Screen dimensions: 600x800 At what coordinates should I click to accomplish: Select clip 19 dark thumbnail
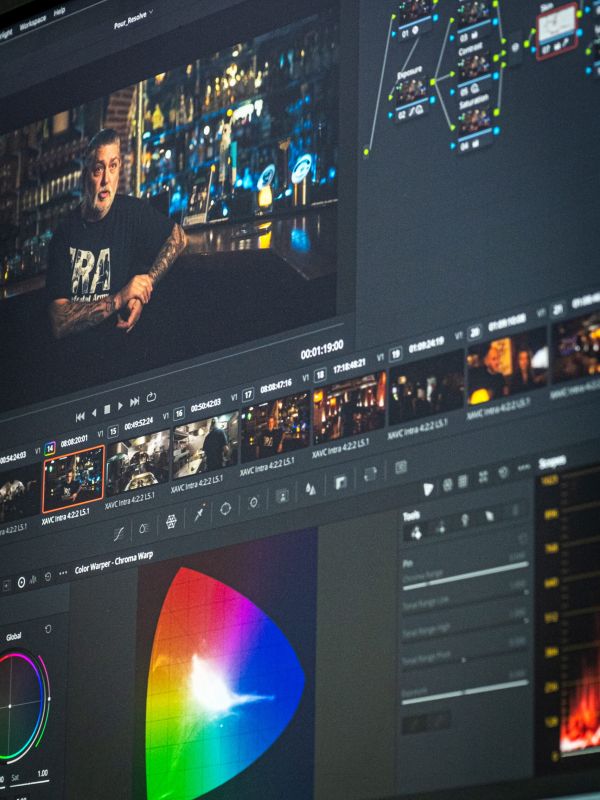point(426,387)
